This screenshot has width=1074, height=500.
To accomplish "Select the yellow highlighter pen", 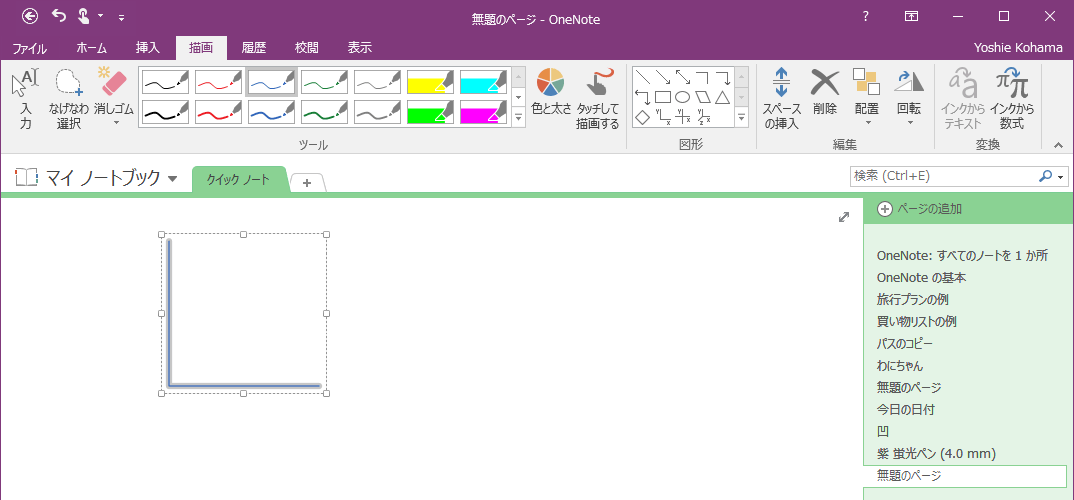I will [430, 82].
